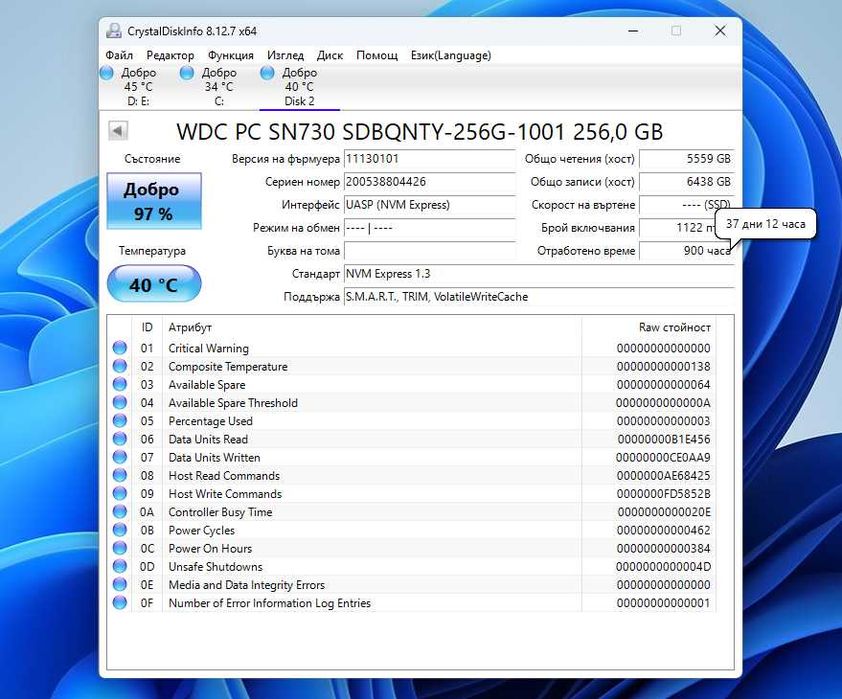The width and height of the screenshot is (842, 699).
Task: Switch to the Disk 2 40 °C tab
Action: (x=299, y=87)
